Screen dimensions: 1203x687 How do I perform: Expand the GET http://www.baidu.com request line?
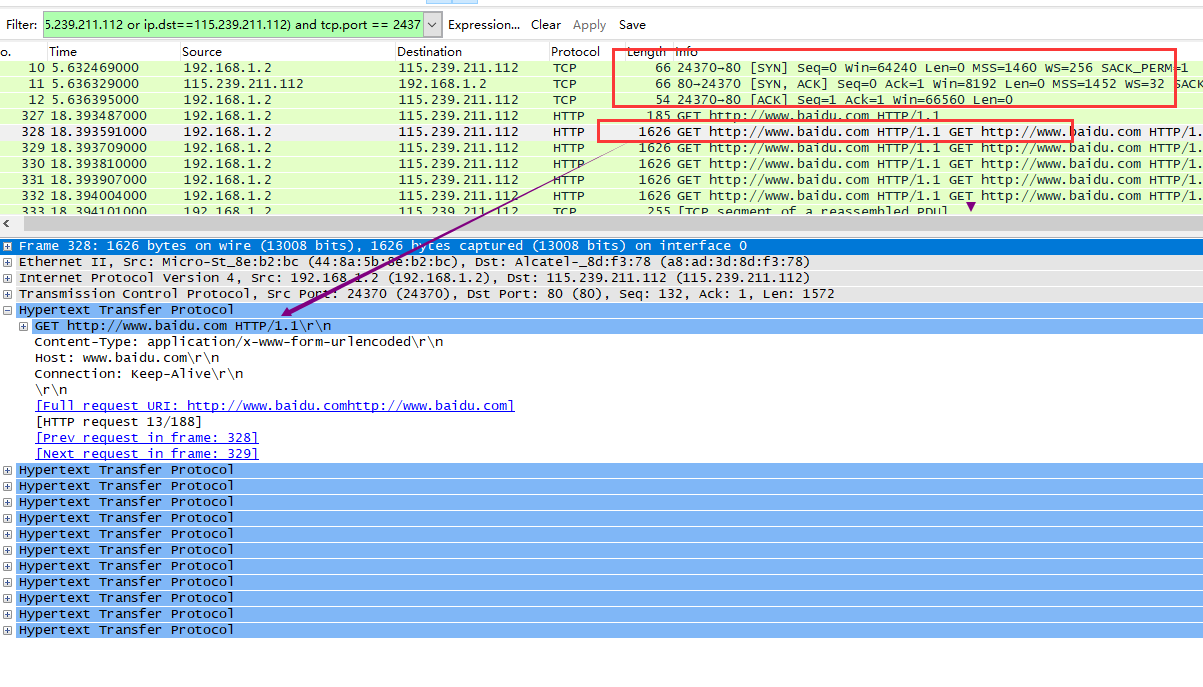click(24, 326)
